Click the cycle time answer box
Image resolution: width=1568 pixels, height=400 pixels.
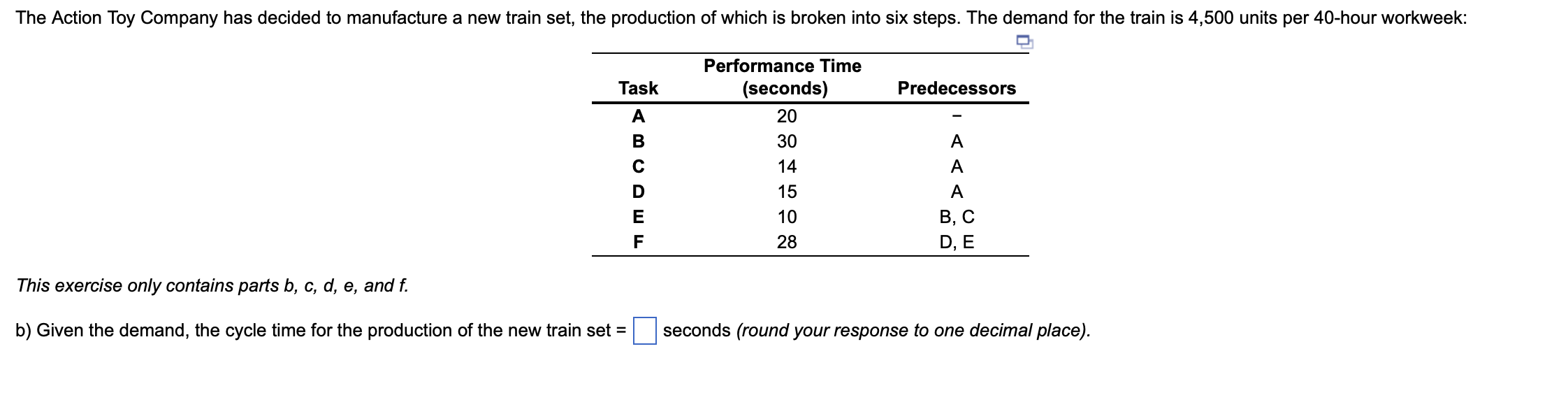coord(644,331)
